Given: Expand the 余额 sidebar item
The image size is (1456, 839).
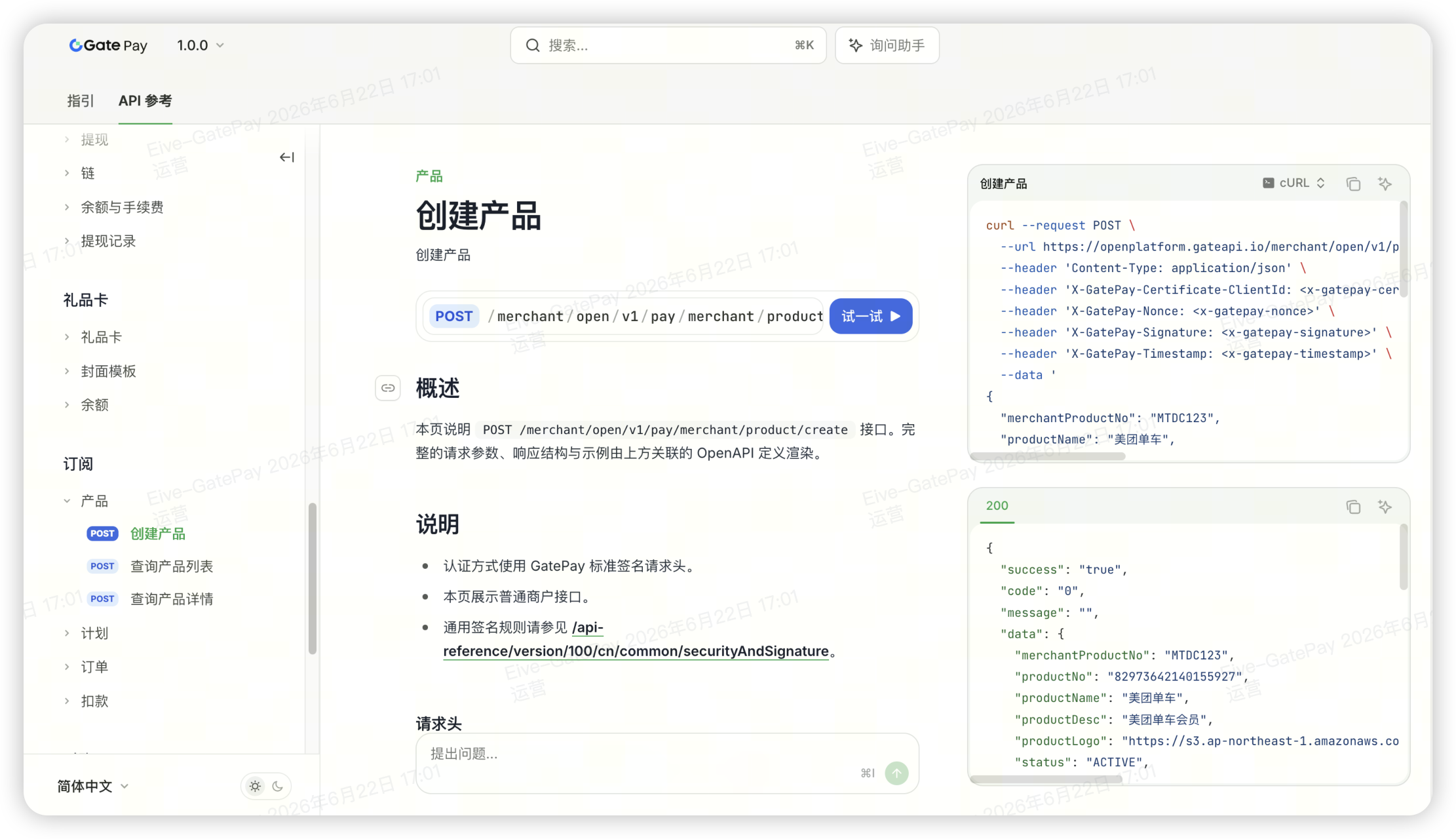Looking at the screenshot, I should (94, 405).
